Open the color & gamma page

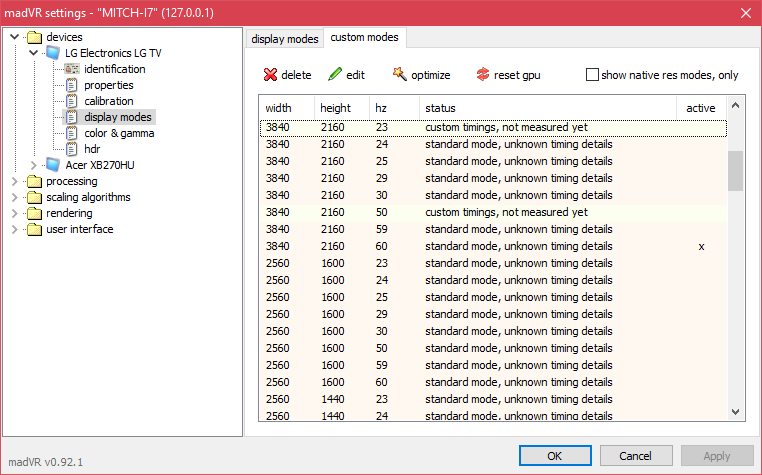point(119,133)
